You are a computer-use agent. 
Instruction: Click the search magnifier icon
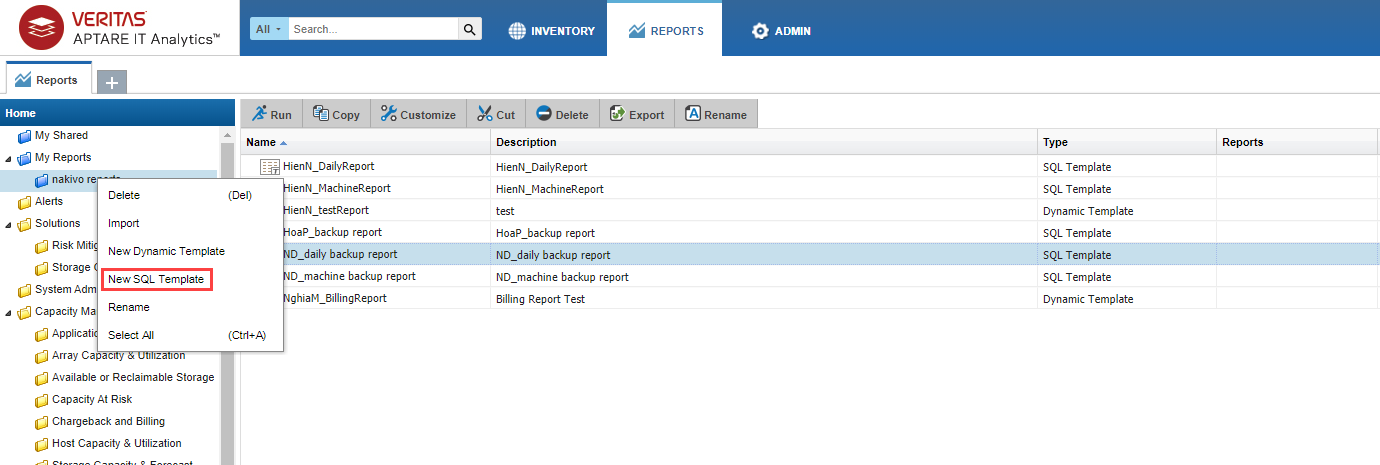tap(470, 30)
